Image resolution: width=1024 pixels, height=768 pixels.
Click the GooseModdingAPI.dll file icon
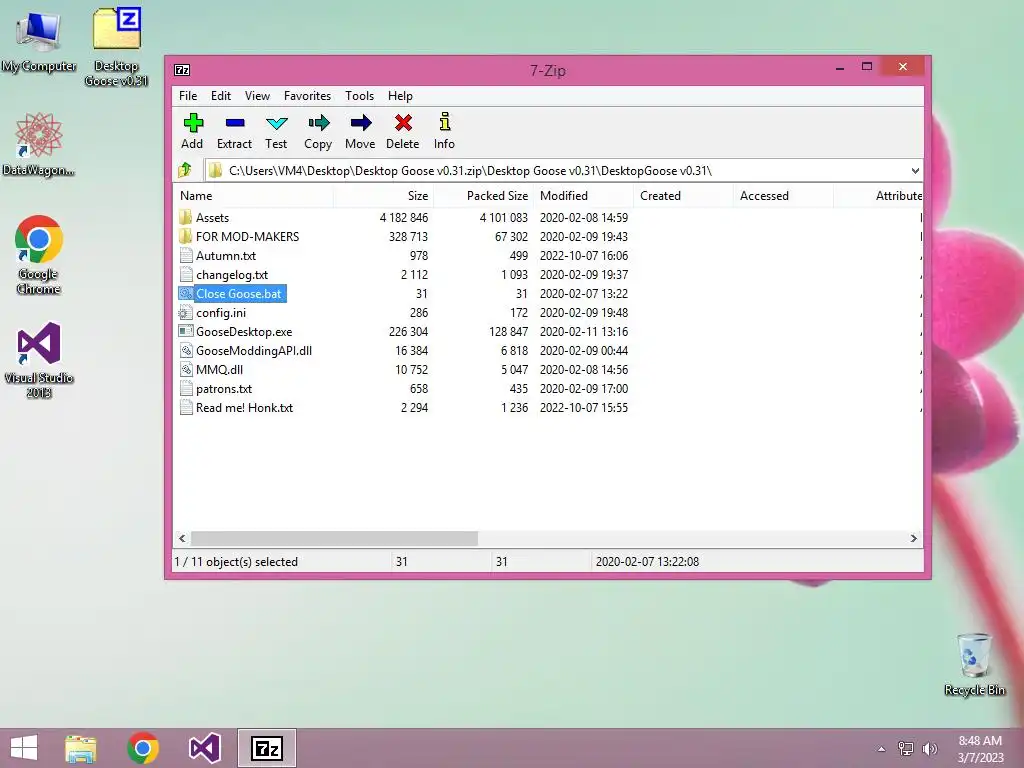tap(186, 351)
